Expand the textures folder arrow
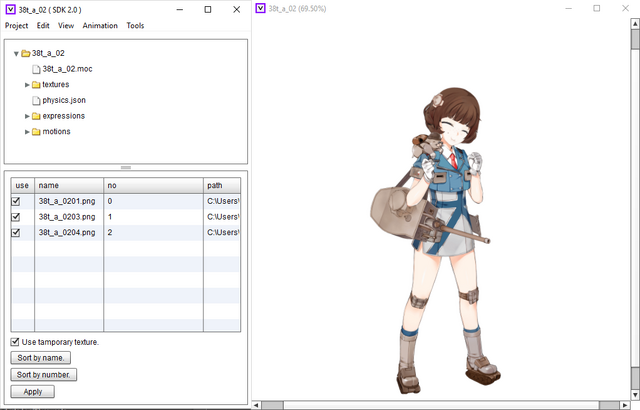The image size is (640, 410). coord(27,85)
